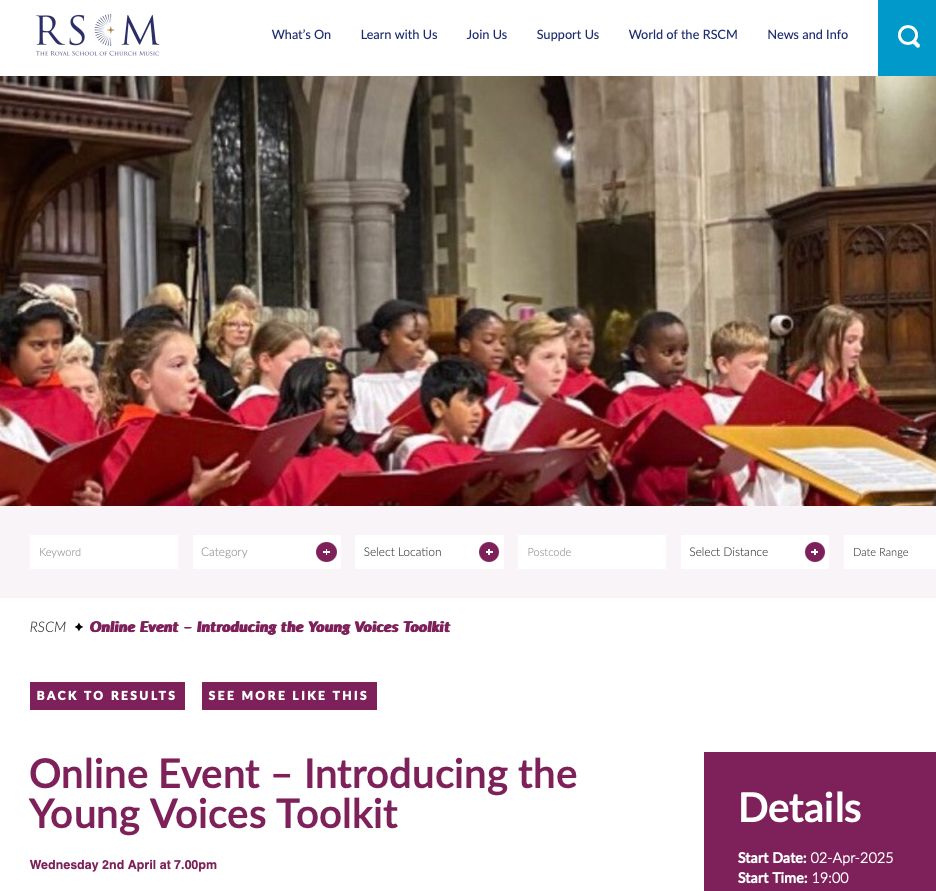Screen dimensions: 936x891
Task: Click plus icon beside Select Distance
Action: coord(815,552)
